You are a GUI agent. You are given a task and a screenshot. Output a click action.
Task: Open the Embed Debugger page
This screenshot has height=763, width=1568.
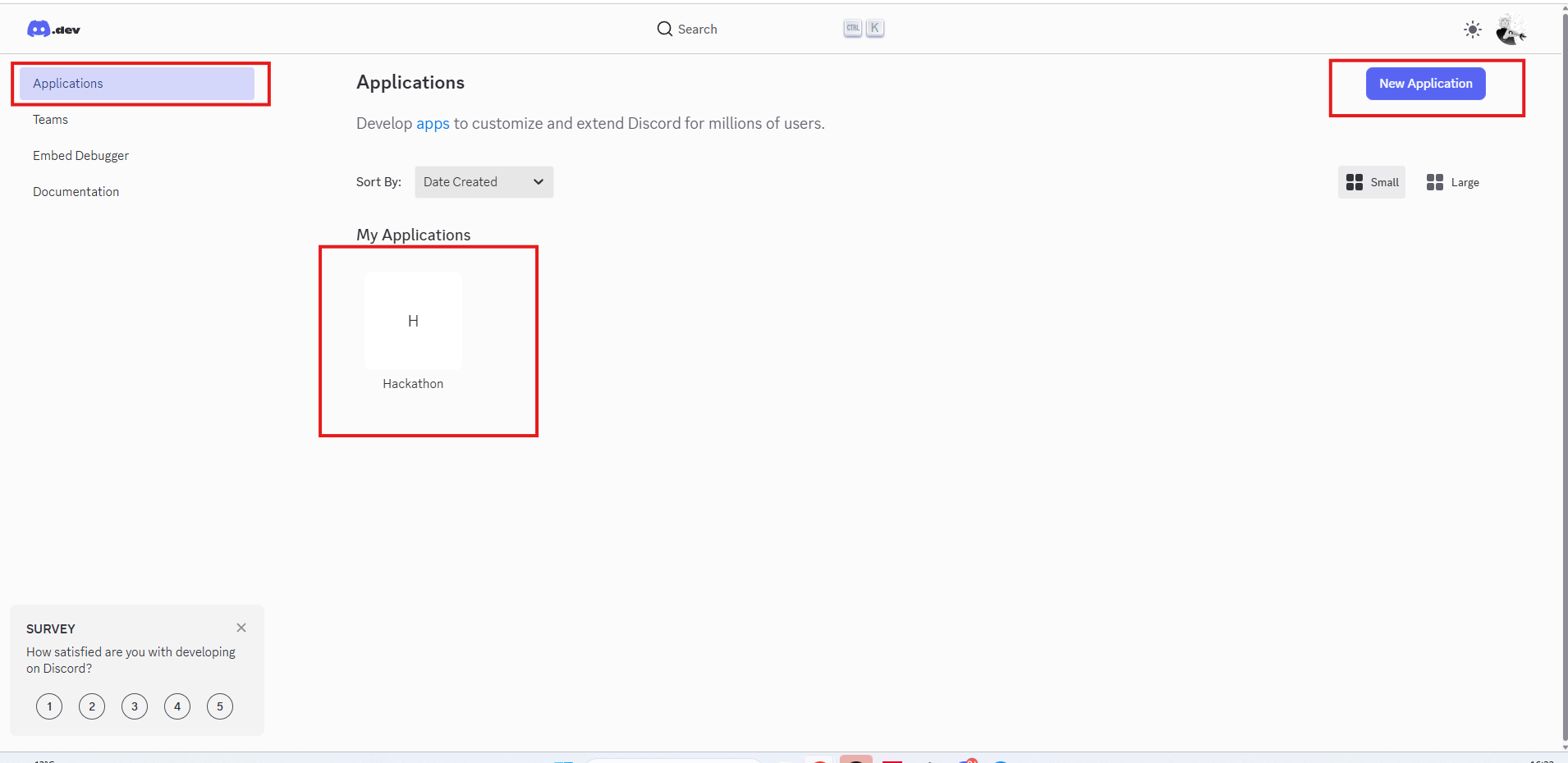[80, 156]
